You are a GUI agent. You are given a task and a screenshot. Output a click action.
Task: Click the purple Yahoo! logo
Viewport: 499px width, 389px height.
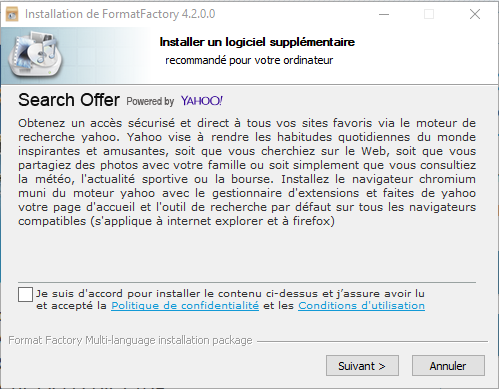click(202, 101)
